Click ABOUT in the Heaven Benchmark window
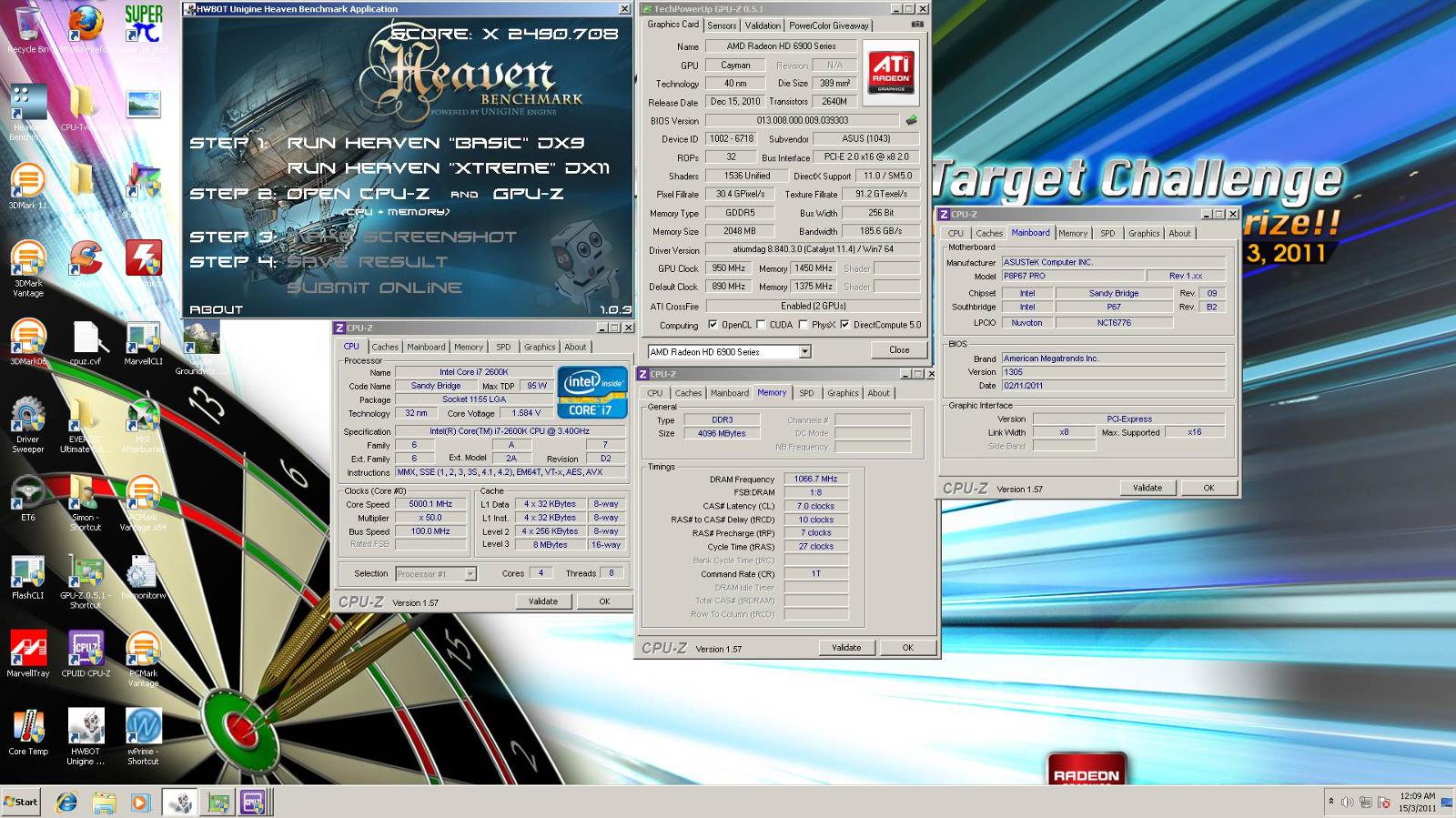 point(216,309)
